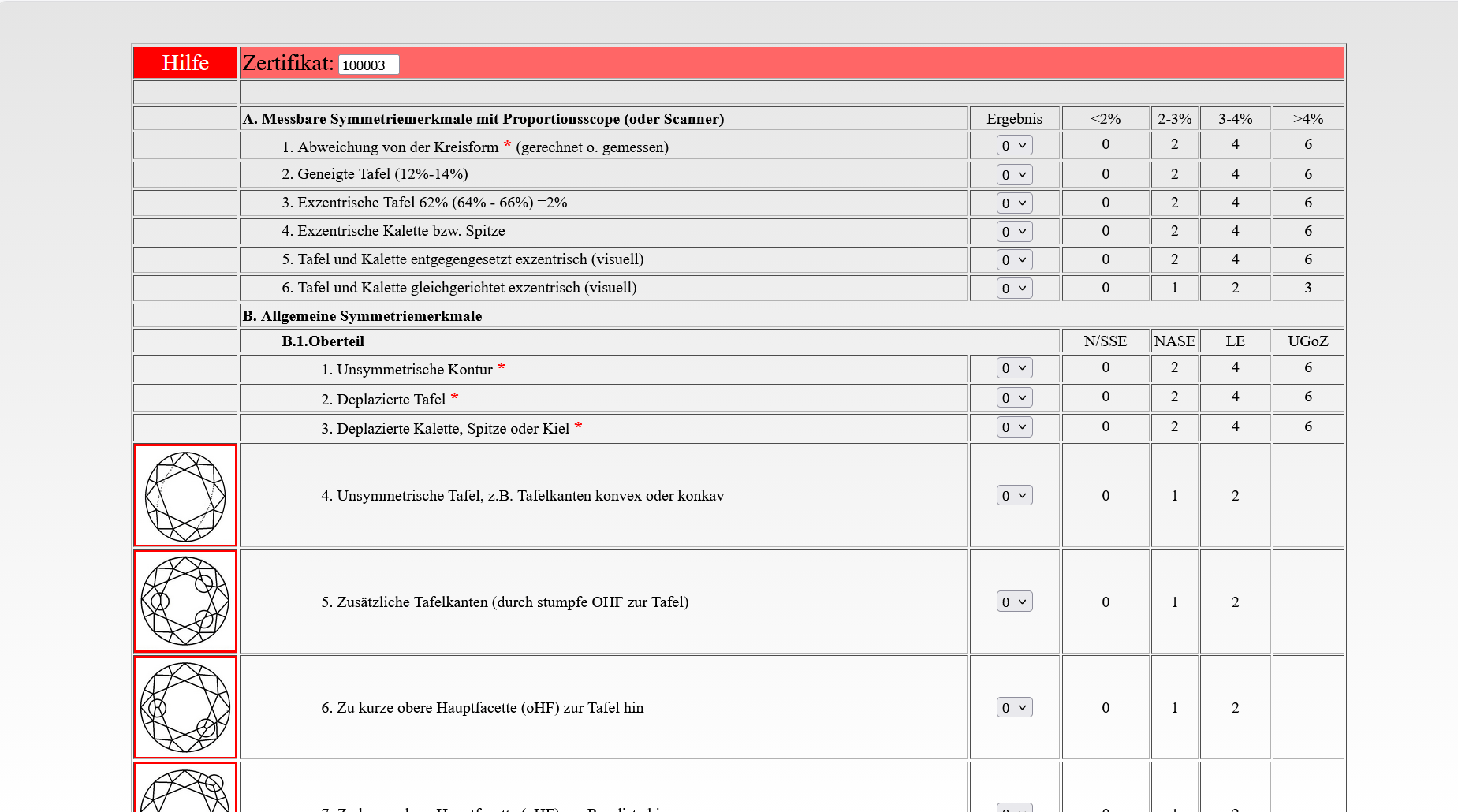Viewport: 1458px width, 812px height.
Task: Select a value for Unsymmetrische Kontur
Action: [1014, 368]
